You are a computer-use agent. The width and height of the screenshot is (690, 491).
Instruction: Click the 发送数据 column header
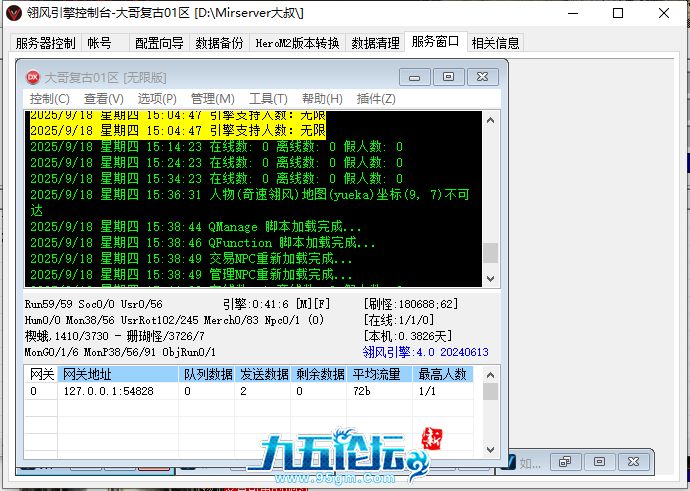pos(263,374)
